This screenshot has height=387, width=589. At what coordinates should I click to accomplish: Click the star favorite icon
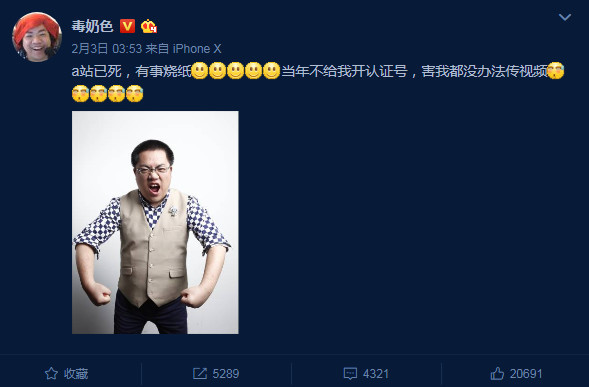click(51, 373)
